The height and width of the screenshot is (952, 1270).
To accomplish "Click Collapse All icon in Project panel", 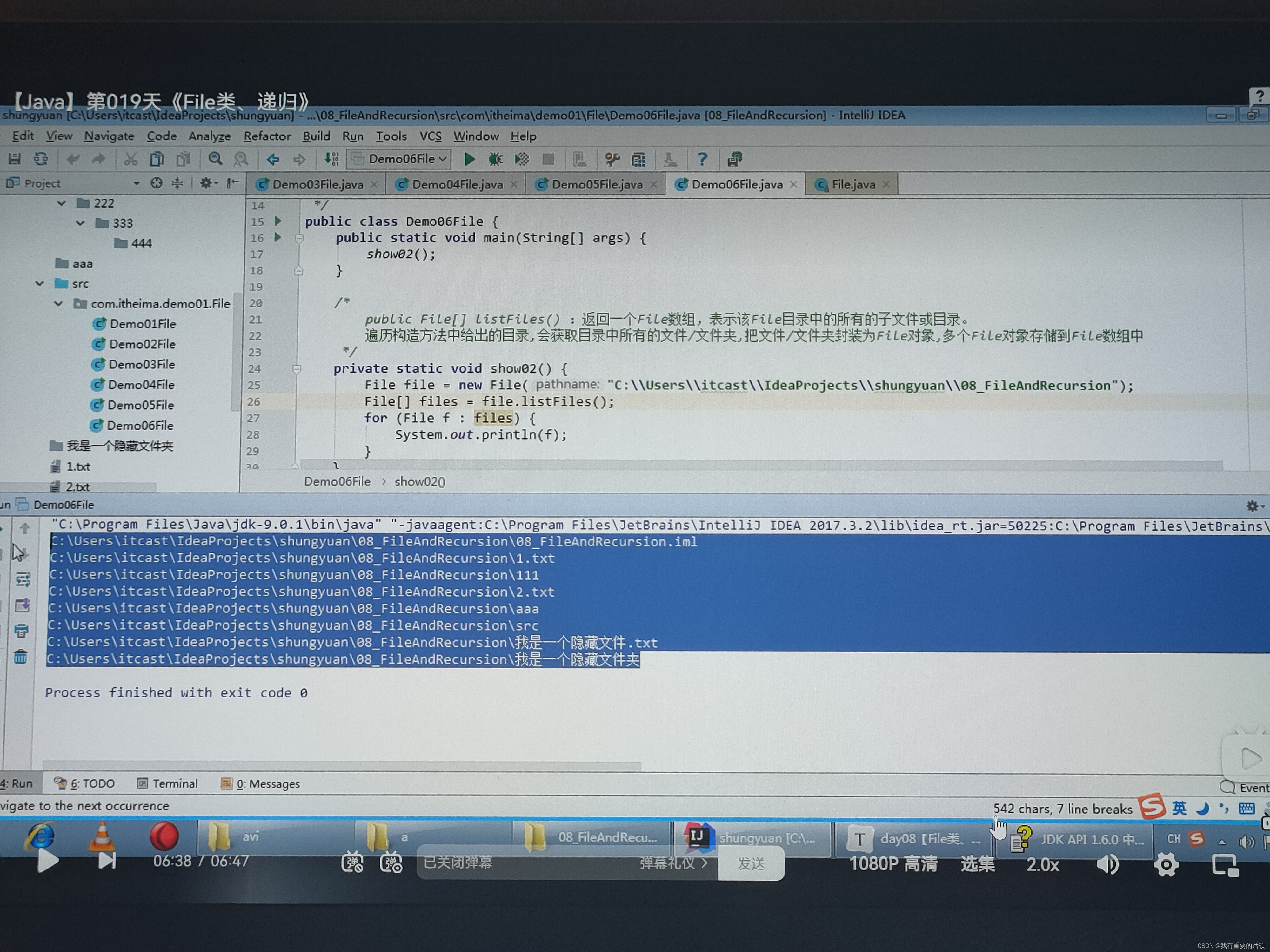I will [x=177, y=183].
